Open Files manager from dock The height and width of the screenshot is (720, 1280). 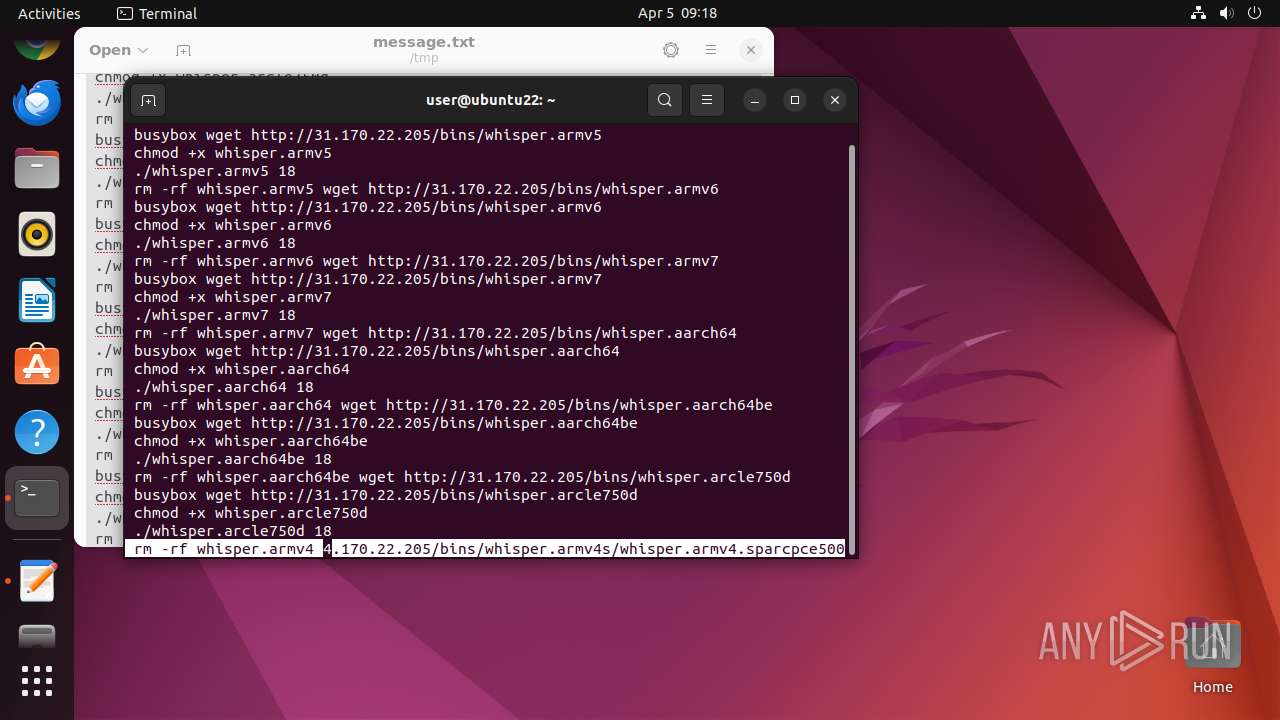(x=37, y=168)
